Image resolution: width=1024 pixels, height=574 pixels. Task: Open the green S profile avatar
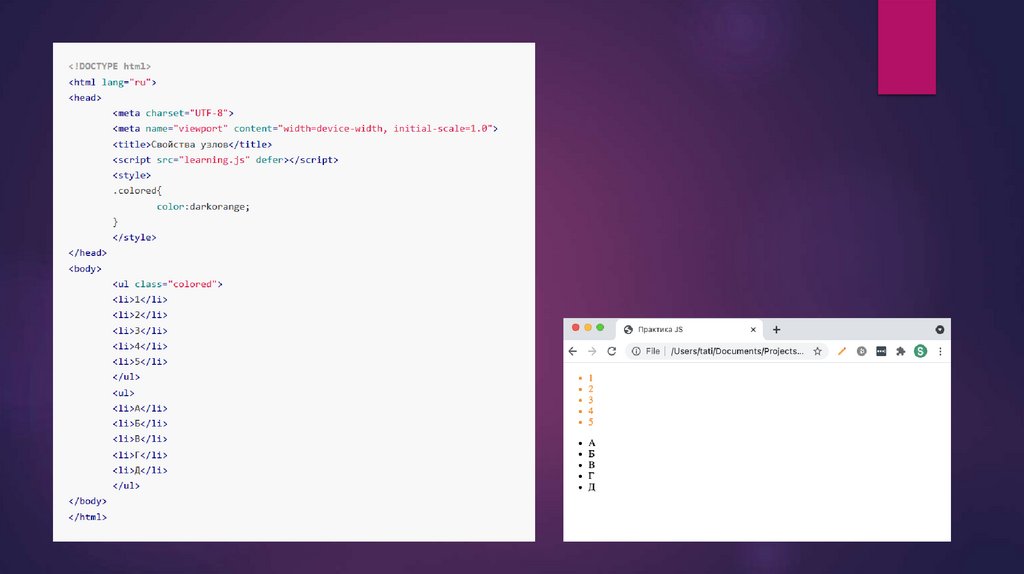(920, 351)
